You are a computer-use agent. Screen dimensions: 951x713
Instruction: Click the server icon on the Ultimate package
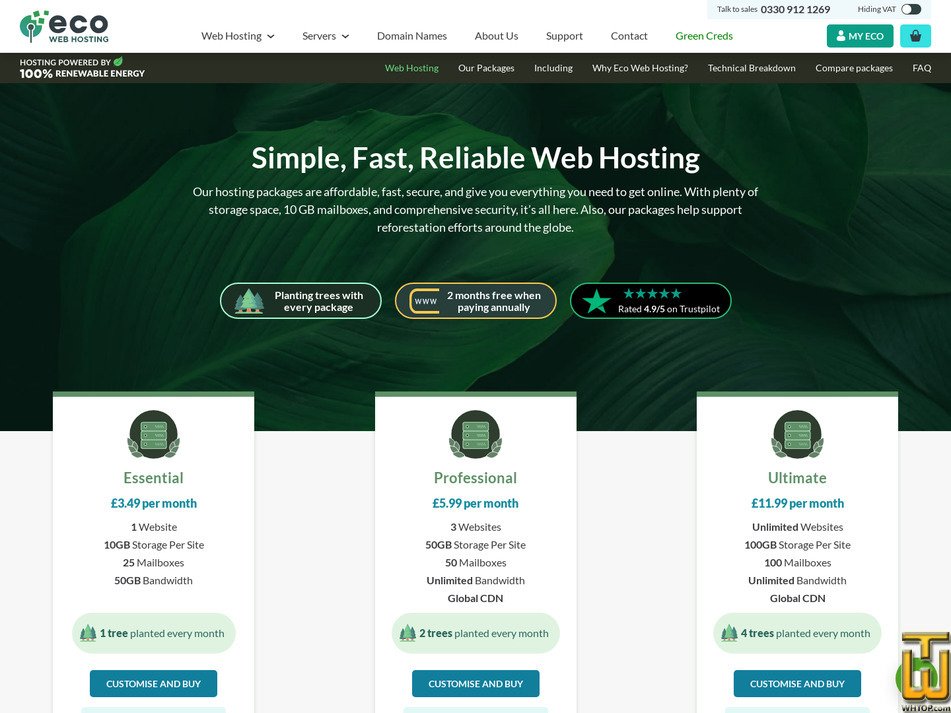797,435
